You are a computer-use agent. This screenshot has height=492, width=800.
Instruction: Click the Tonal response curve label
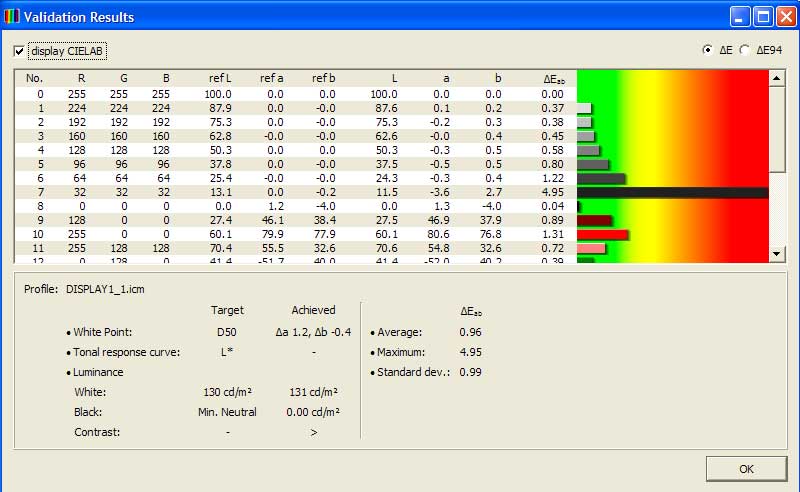(x=127, y=352)
